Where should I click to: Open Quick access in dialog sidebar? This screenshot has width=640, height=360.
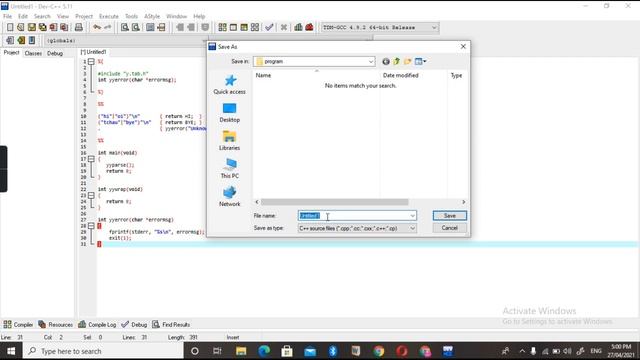pyautogui.click(x=230, y=85)
